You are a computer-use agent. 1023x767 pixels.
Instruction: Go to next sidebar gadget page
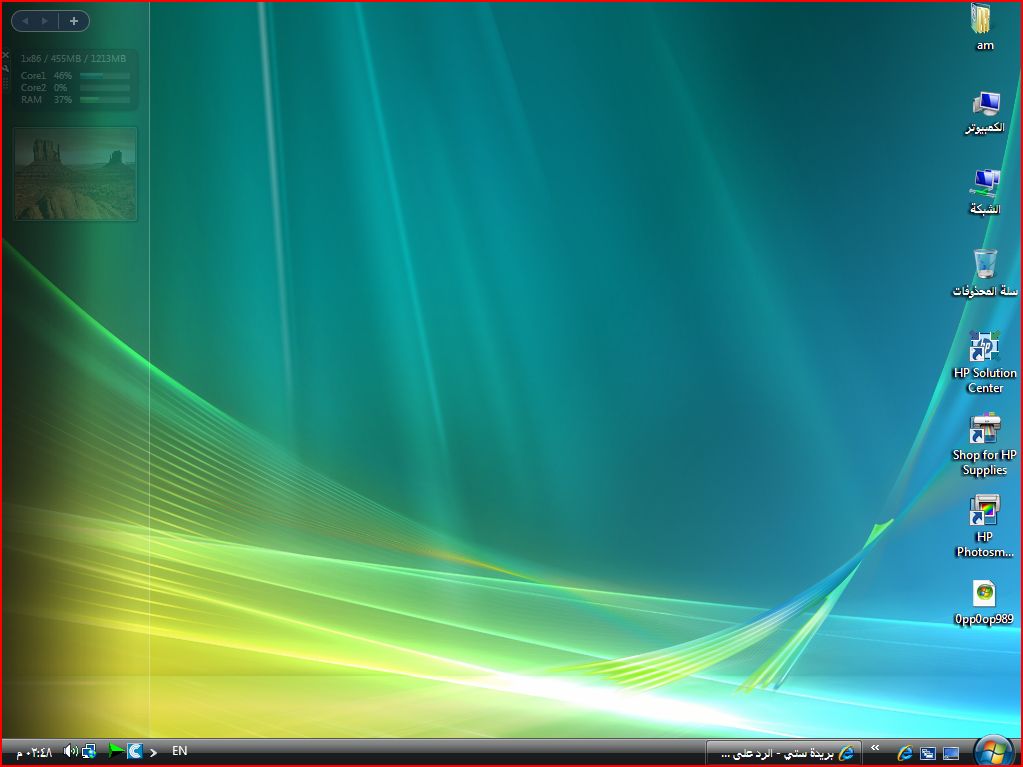tap(44, 21)
